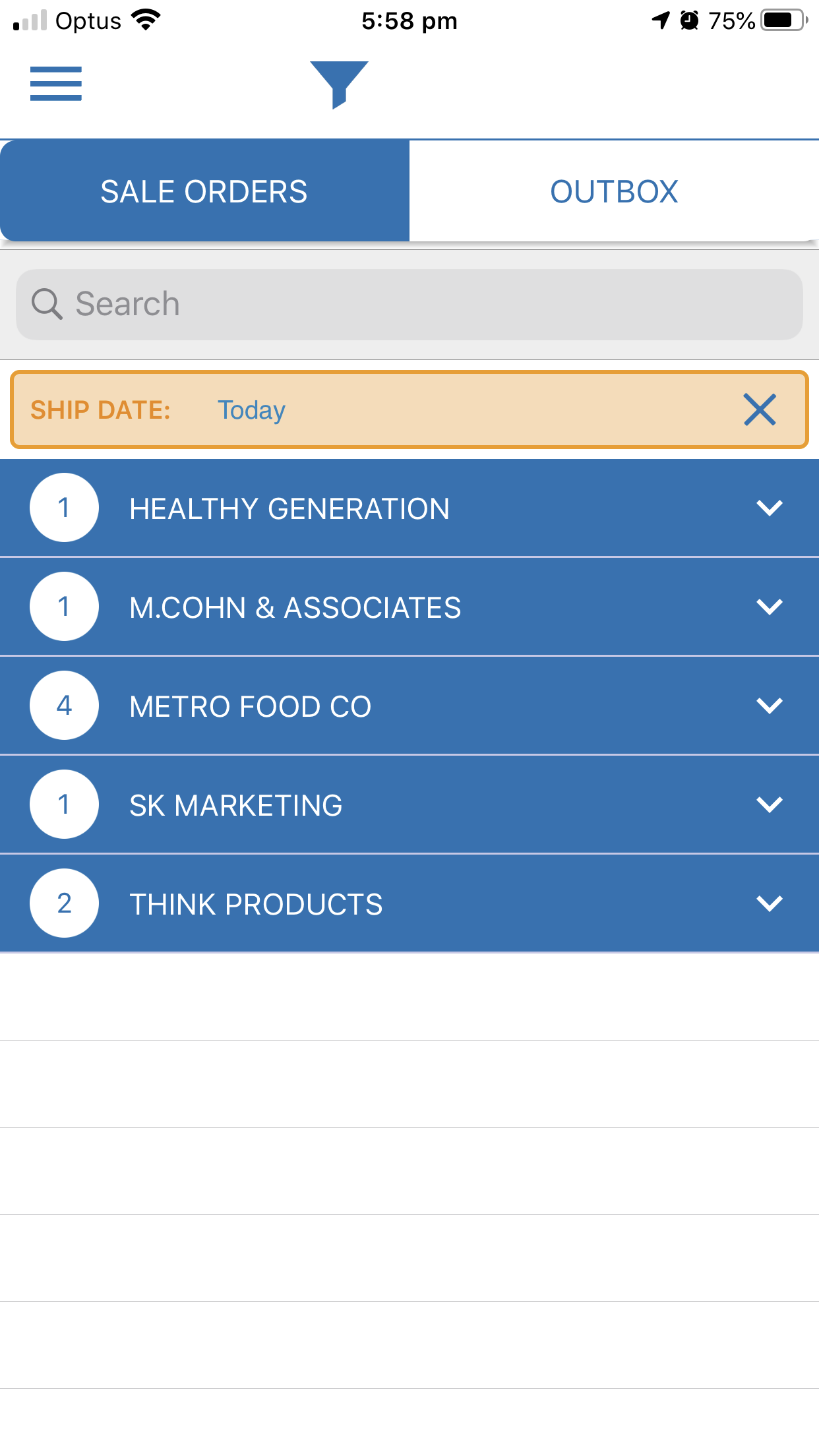Screen dimensions: 819x1456
Task: Select the Think Products customer name
Action: [256, 904]
